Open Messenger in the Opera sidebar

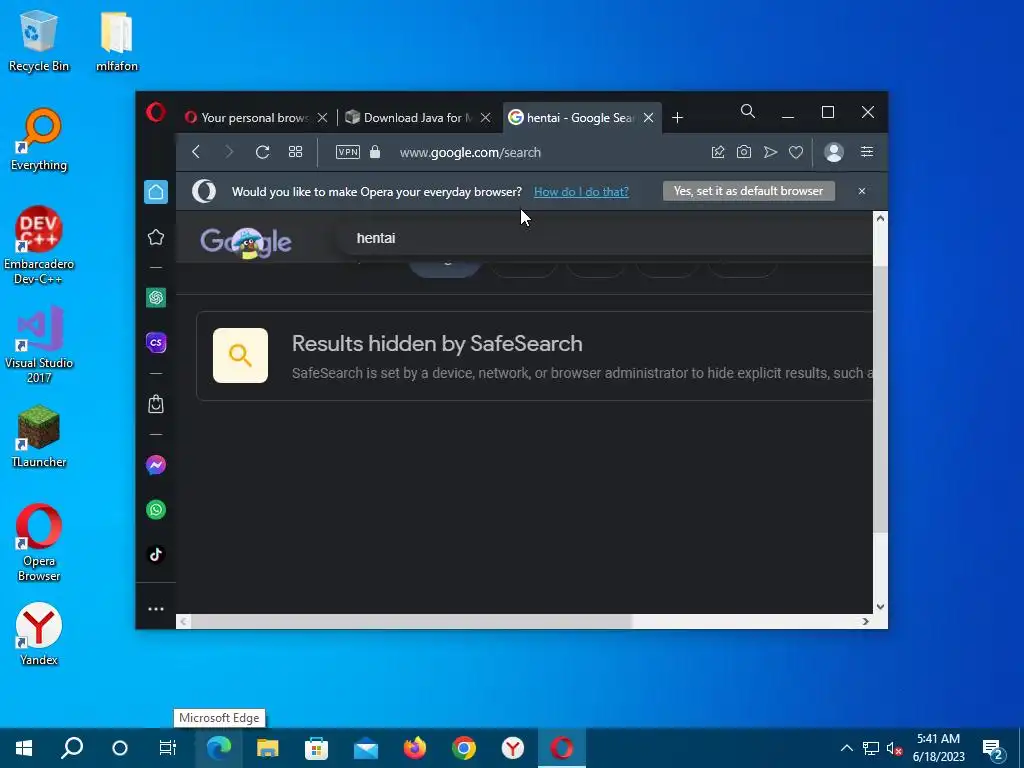(156, 465)
